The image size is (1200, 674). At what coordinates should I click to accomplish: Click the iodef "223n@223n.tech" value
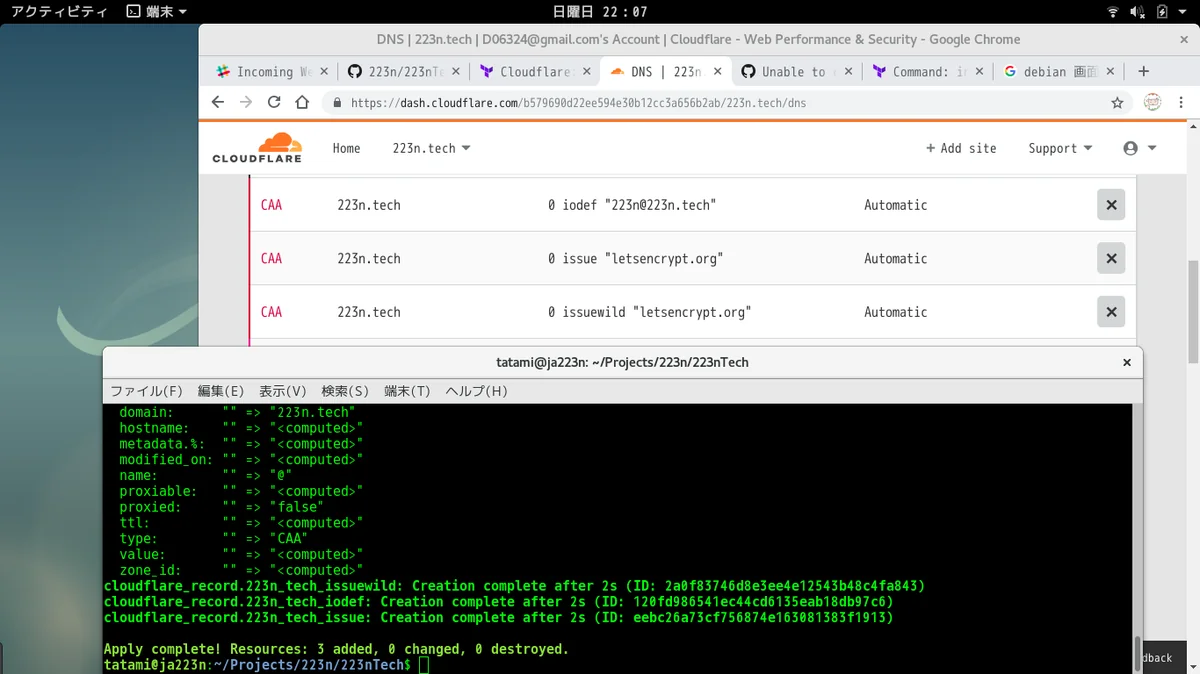click(x=632, y=205)
